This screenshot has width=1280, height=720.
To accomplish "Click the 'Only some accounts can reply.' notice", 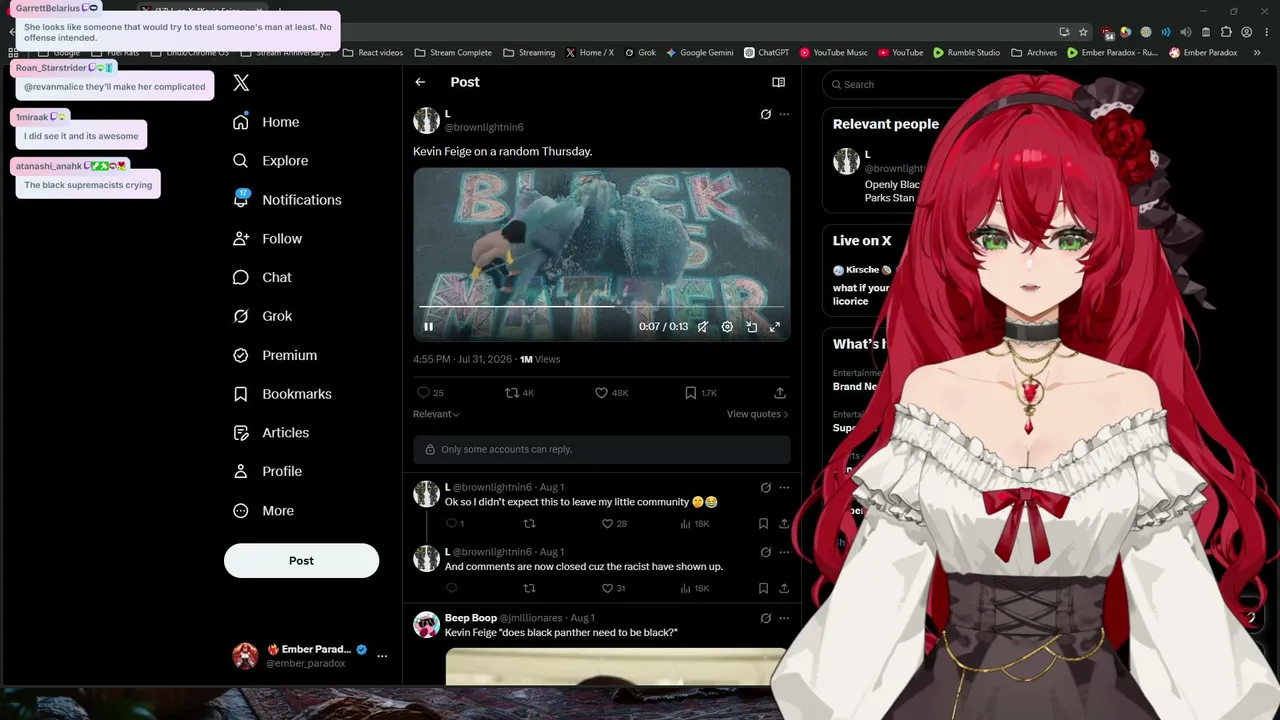I will [x=601, y=449].
